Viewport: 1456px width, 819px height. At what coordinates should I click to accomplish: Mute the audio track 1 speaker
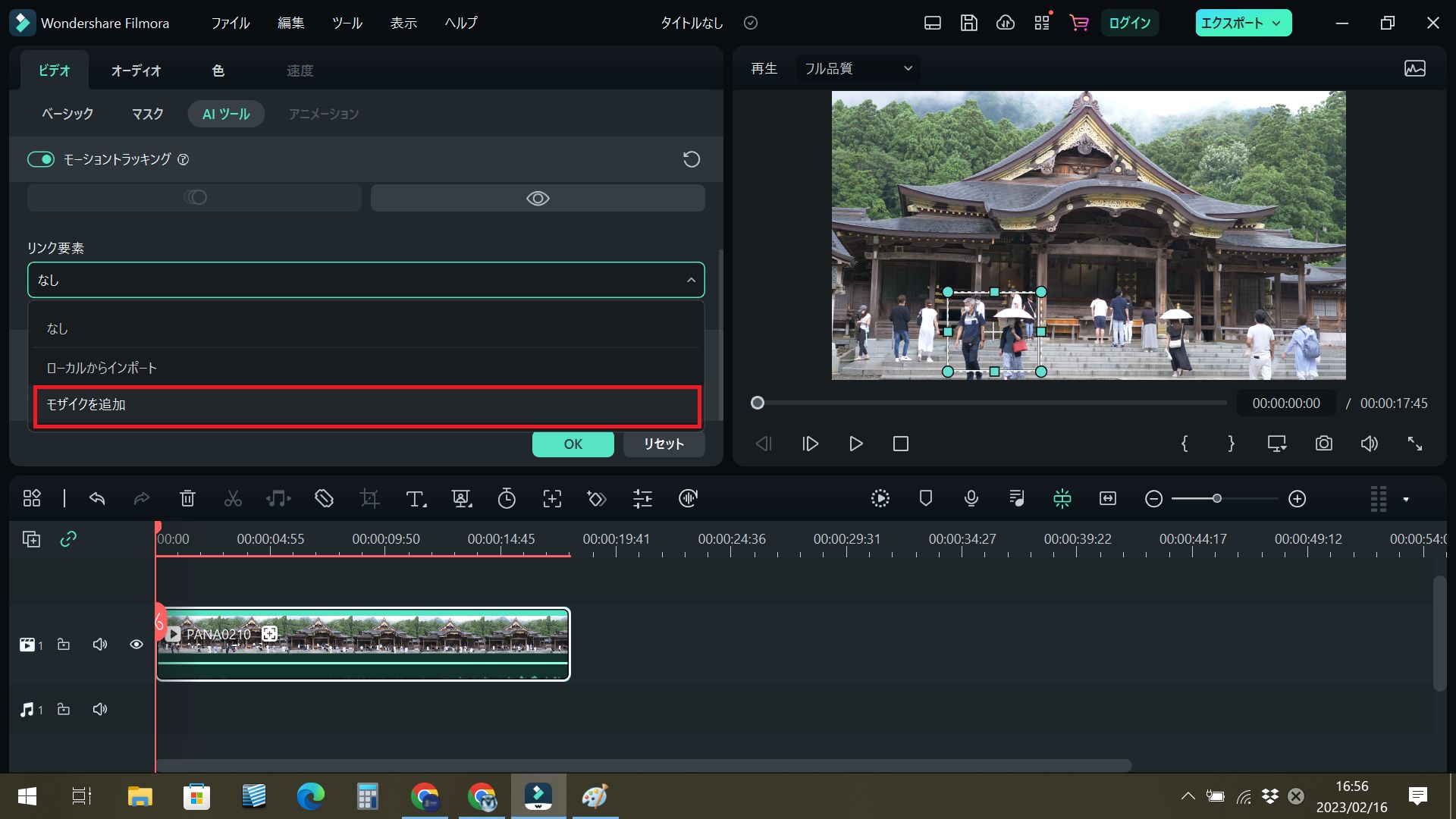click(100, 710)
